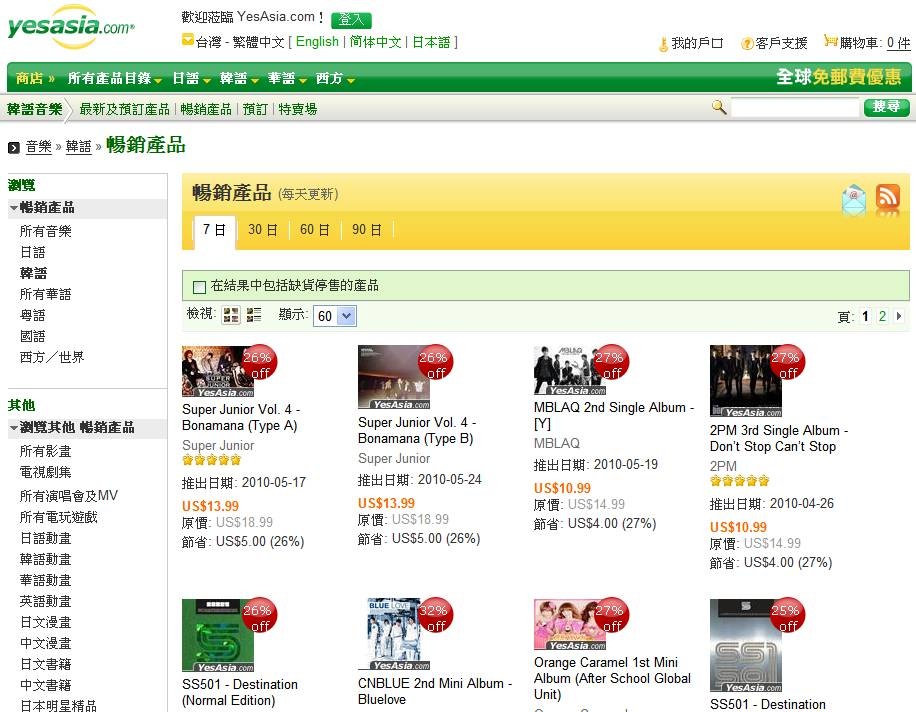Screen dimensions: 916x712
Task: Switch language to 简体中文
Action: pyautogui.click(x=376, y=42)
